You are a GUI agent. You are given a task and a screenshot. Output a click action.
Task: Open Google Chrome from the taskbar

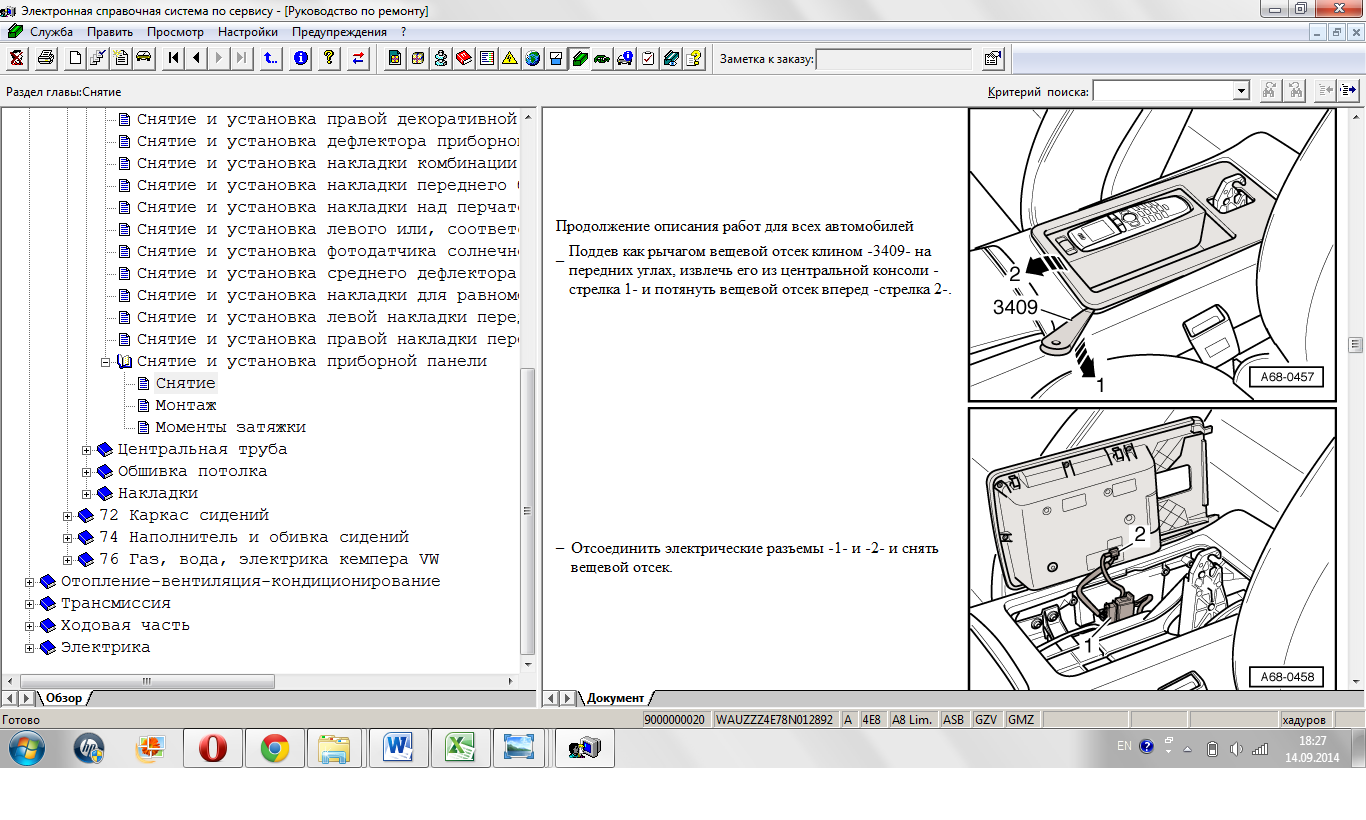[x=274, y=747]
